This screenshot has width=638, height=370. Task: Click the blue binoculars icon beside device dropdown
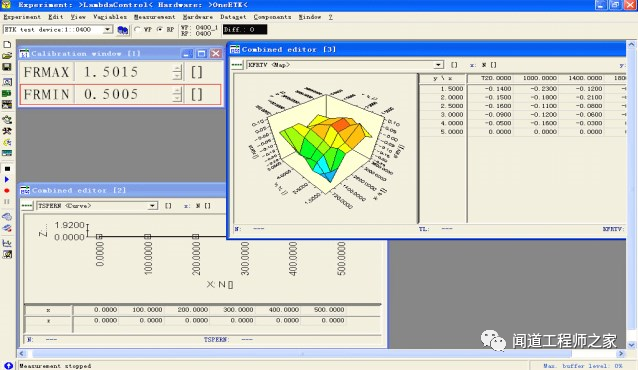122,30
